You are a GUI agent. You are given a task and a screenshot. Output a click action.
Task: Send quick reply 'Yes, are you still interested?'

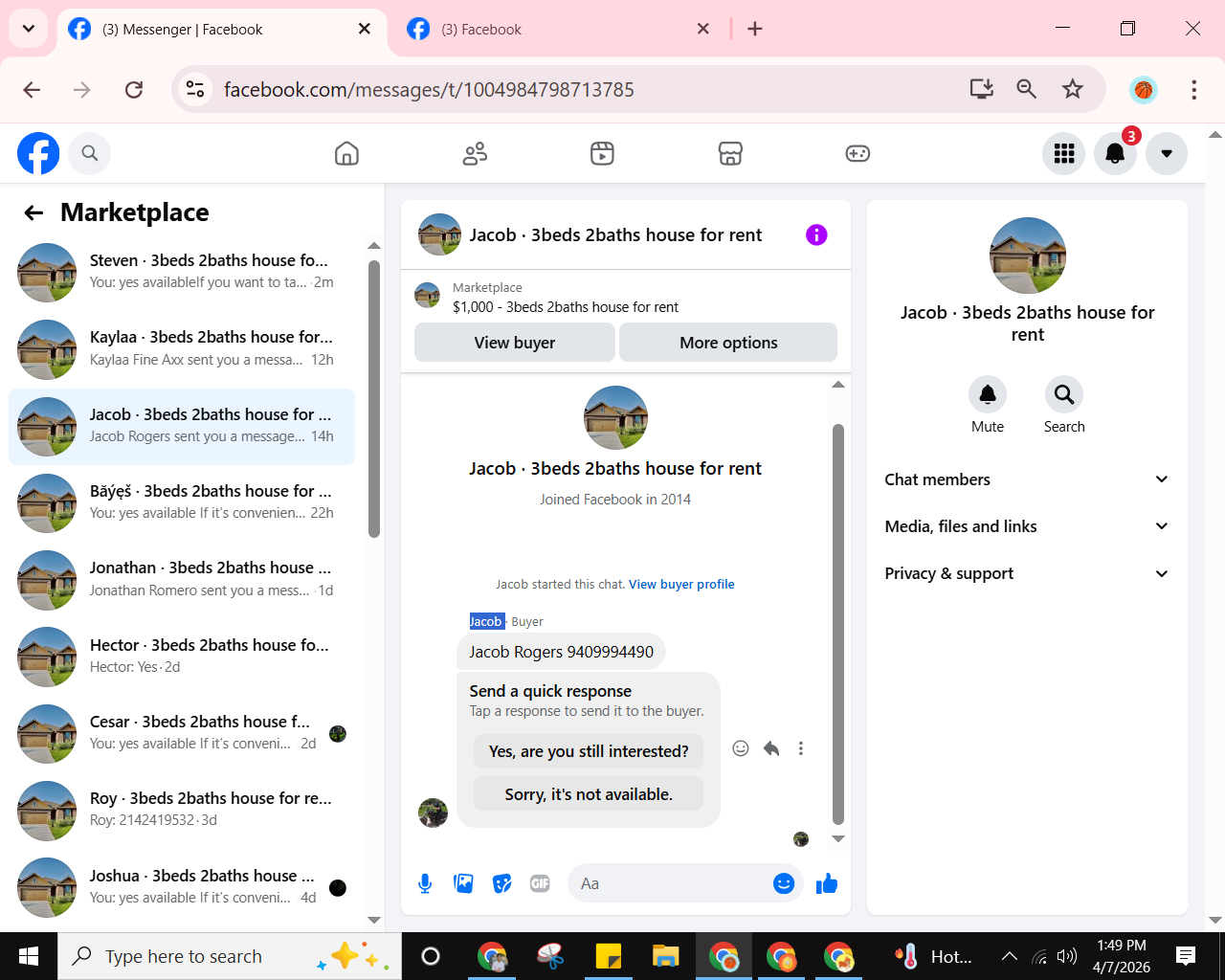coord(589,751)
